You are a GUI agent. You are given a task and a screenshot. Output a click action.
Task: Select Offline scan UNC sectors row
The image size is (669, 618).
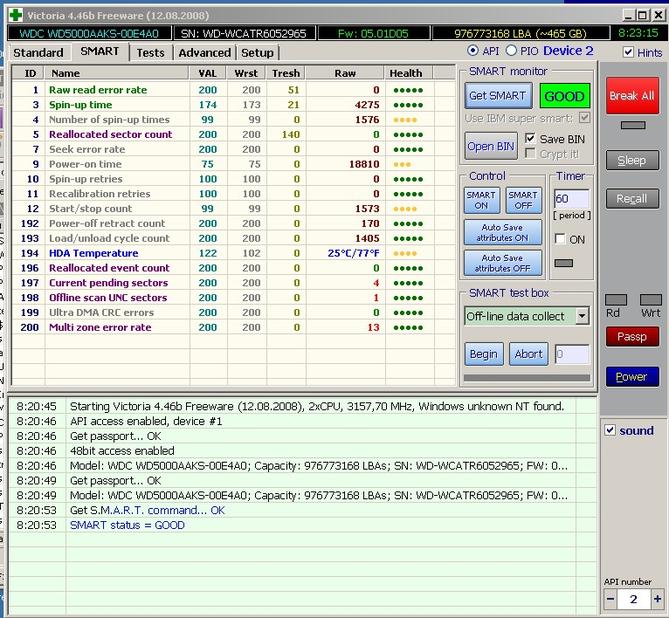(x=233, y=297)
